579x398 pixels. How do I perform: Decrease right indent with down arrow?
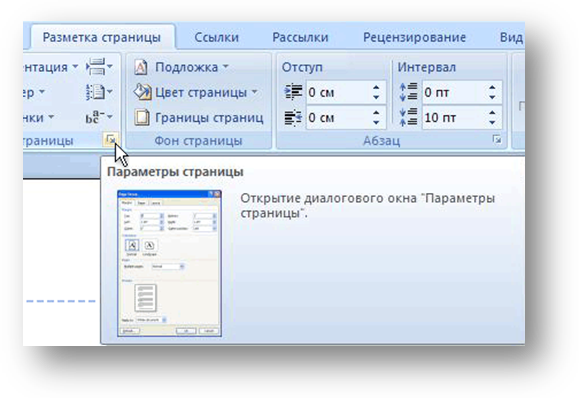click(376, 123)
